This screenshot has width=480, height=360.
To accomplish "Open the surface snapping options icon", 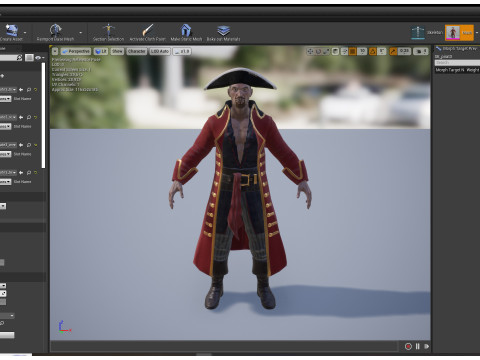I will (345, 51).
